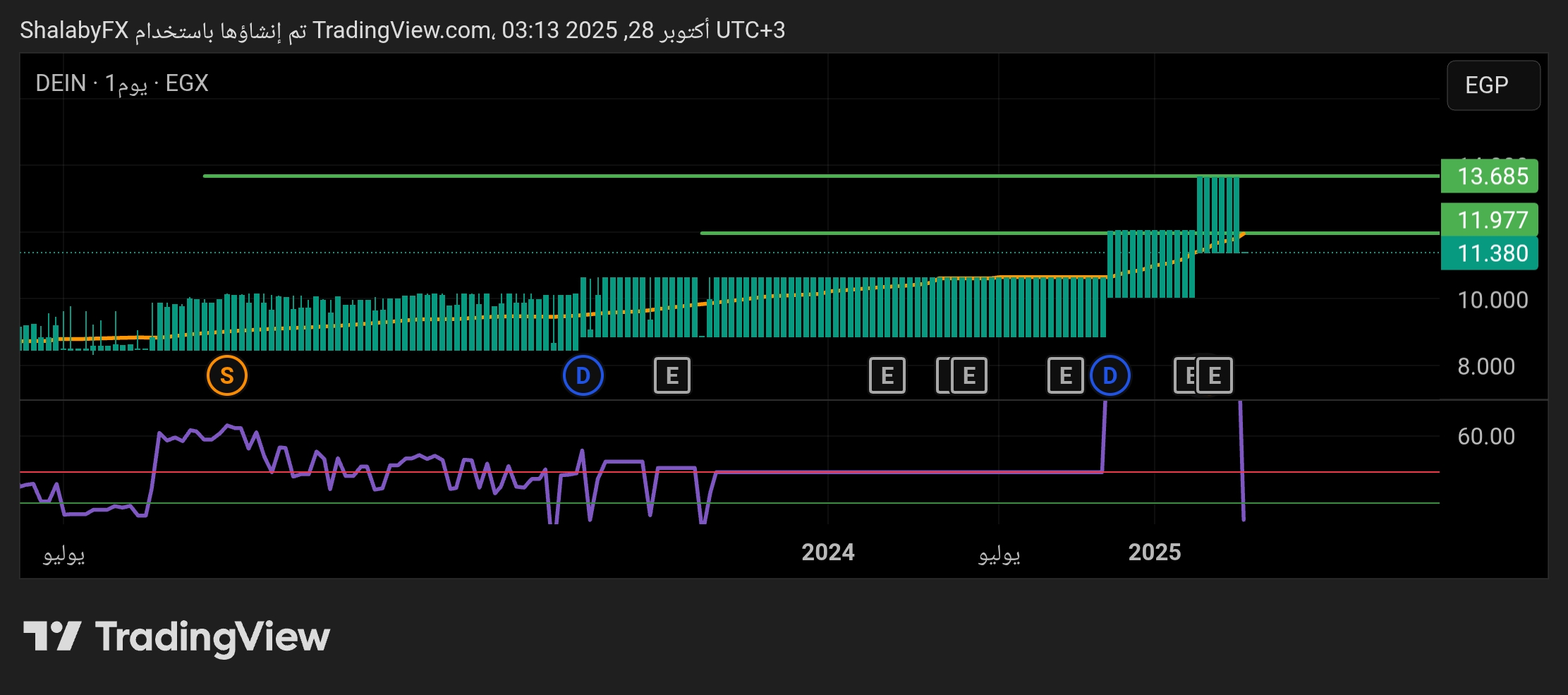Click the ShalabyFX username in the header
The image size is (1568, 695).
pyautogui.click(x=74, y=30)
